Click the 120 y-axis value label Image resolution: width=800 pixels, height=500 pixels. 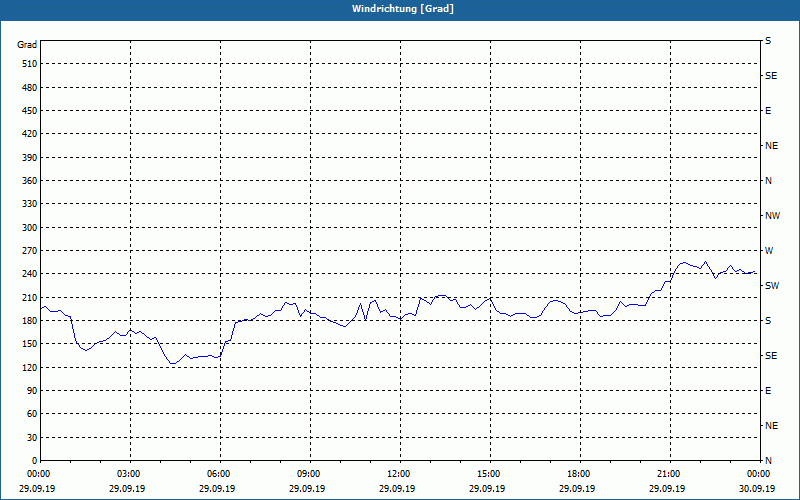[30, 367]
